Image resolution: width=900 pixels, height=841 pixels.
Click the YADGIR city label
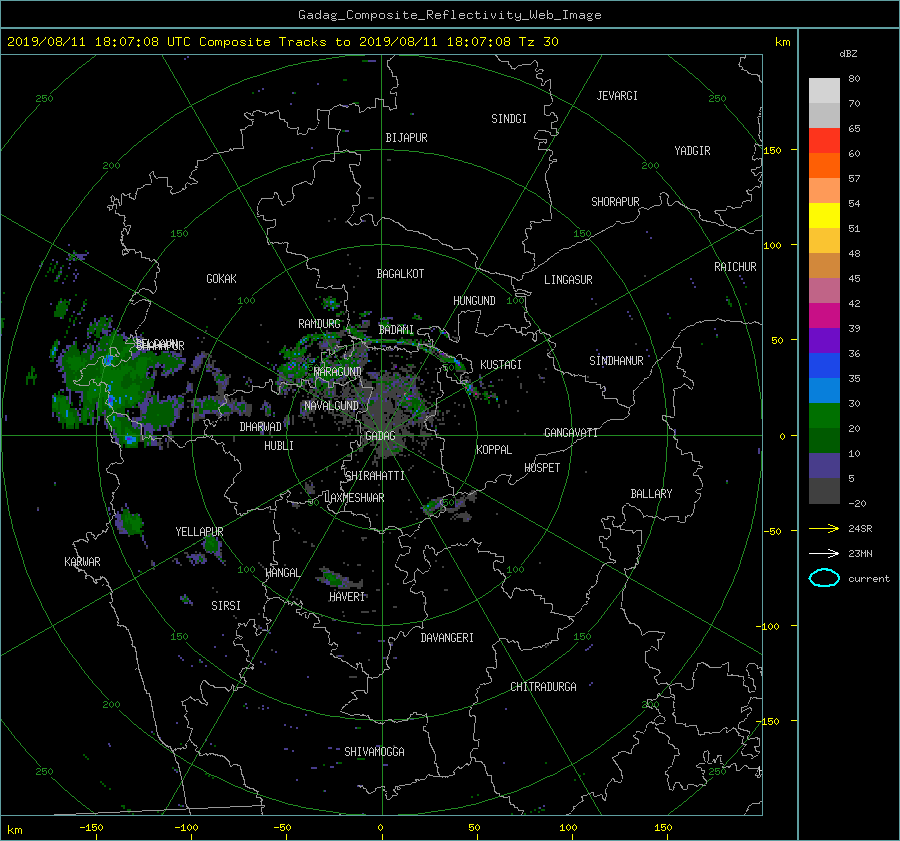(x=692, y=151)
